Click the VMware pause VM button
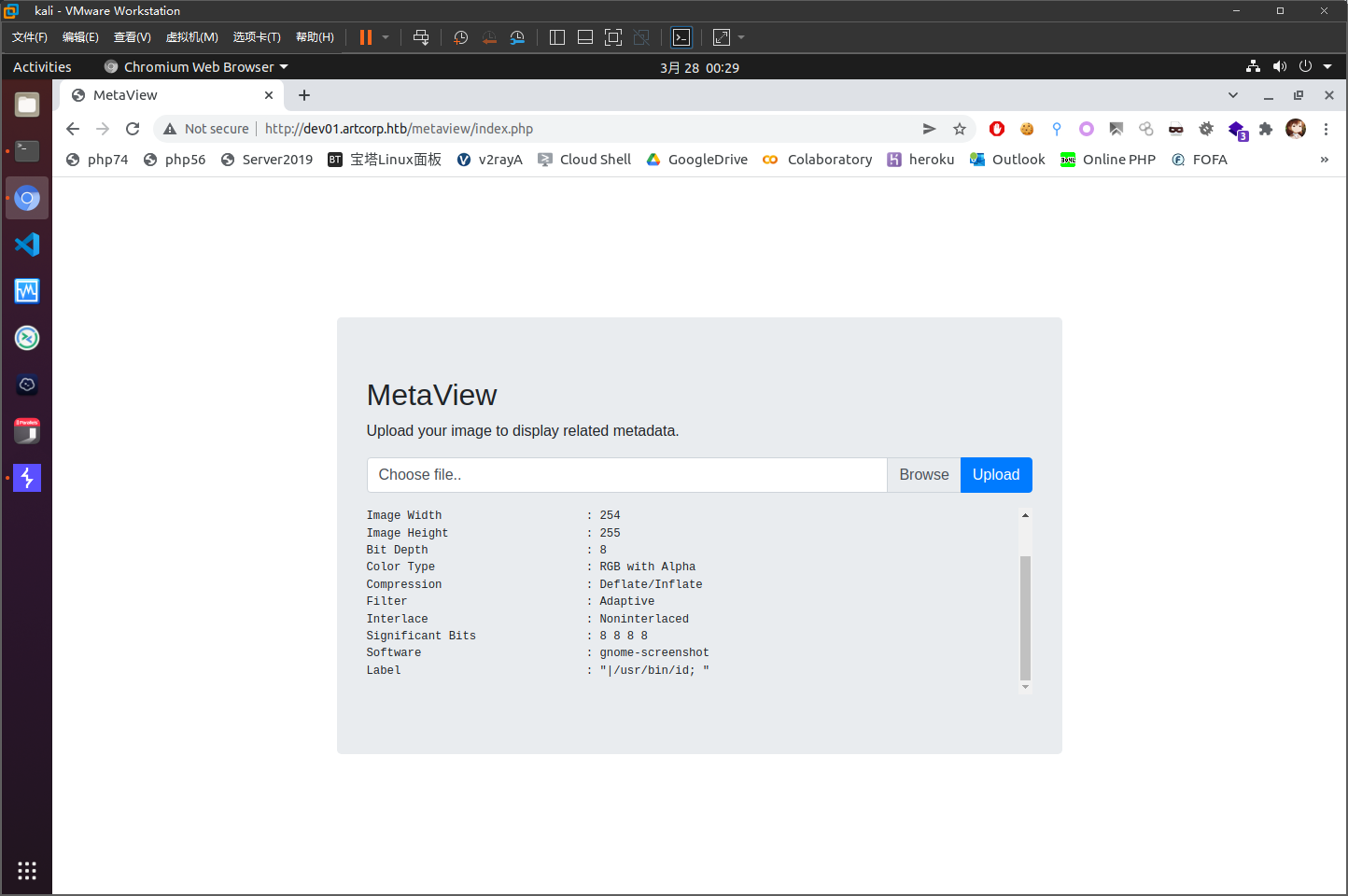This screenshot has width=1348, height=896. pyautogui.click(x=366, y=37)
